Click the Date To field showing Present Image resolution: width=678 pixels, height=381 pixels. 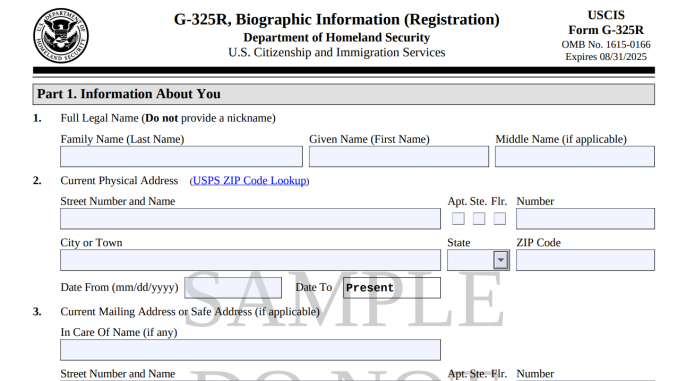point(392,288)
